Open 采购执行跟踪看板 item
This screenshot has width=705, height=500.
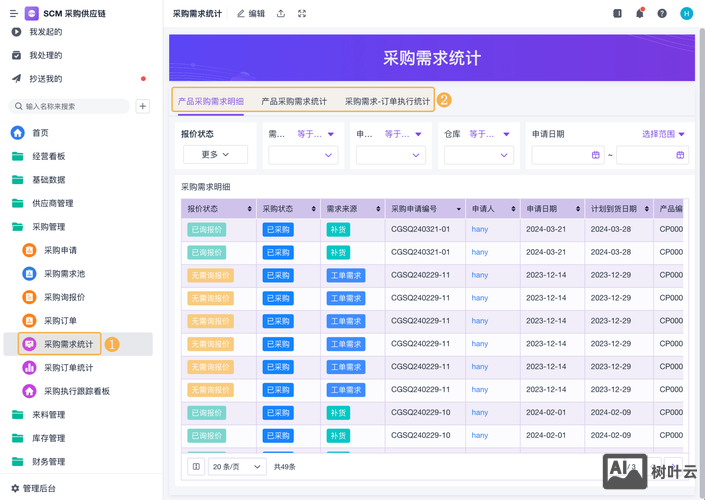click(77, 391)
